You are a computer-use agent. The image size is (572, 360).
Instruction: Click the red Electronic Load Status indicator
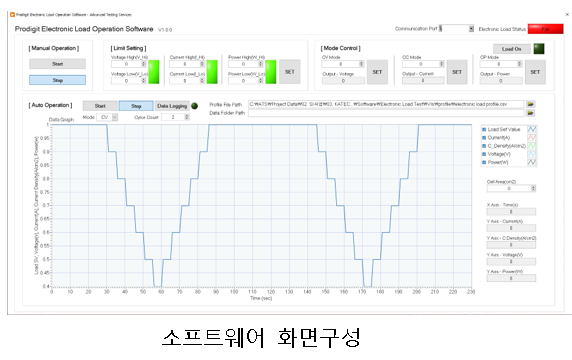click(x=545, y=29)
